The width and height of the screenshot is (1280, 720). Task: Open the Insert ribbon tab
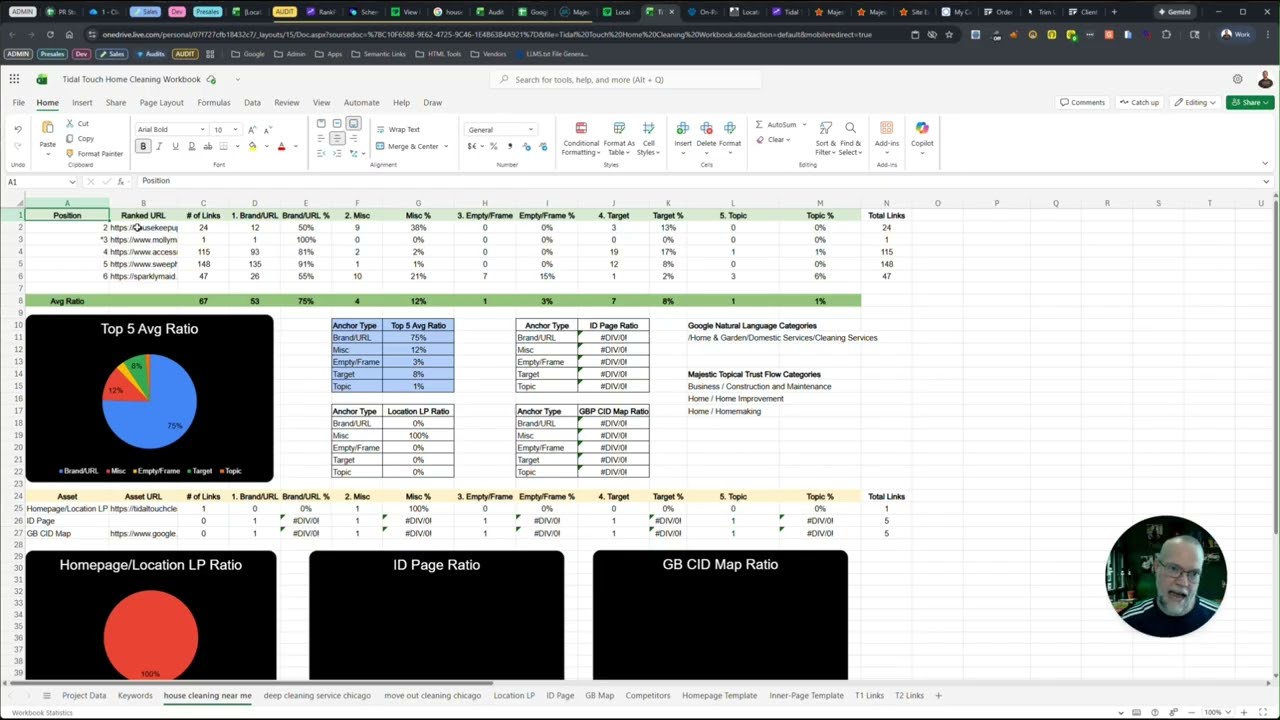click(x=82, y=102)
